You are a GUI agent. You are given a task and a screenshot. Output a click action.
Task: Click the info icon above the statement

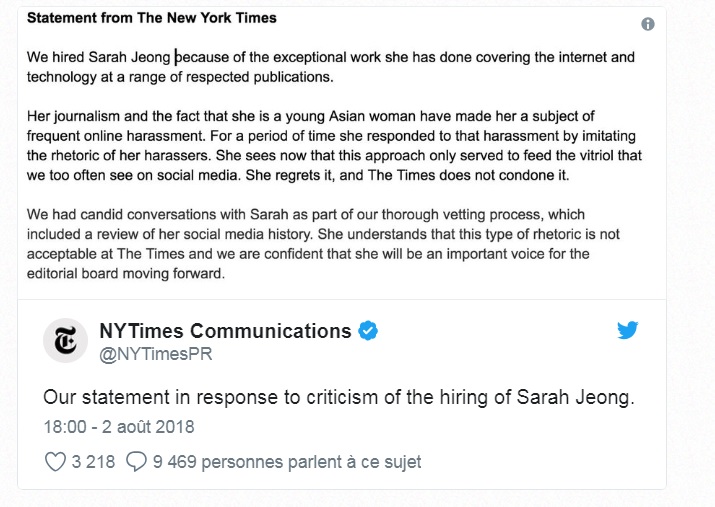(x=647, y=24)
